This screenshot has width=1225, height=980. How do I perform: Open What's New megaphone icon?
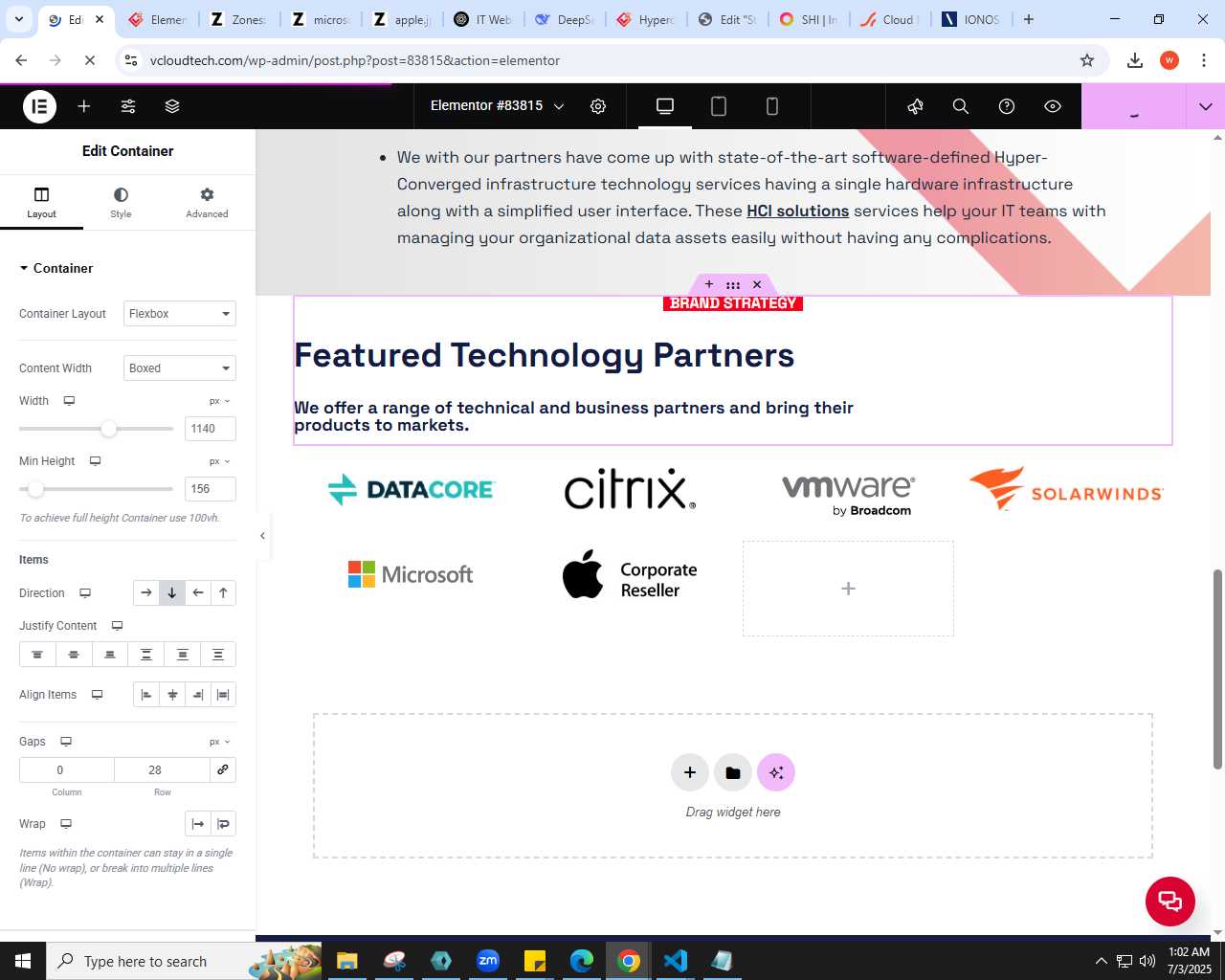coord(915,106)
